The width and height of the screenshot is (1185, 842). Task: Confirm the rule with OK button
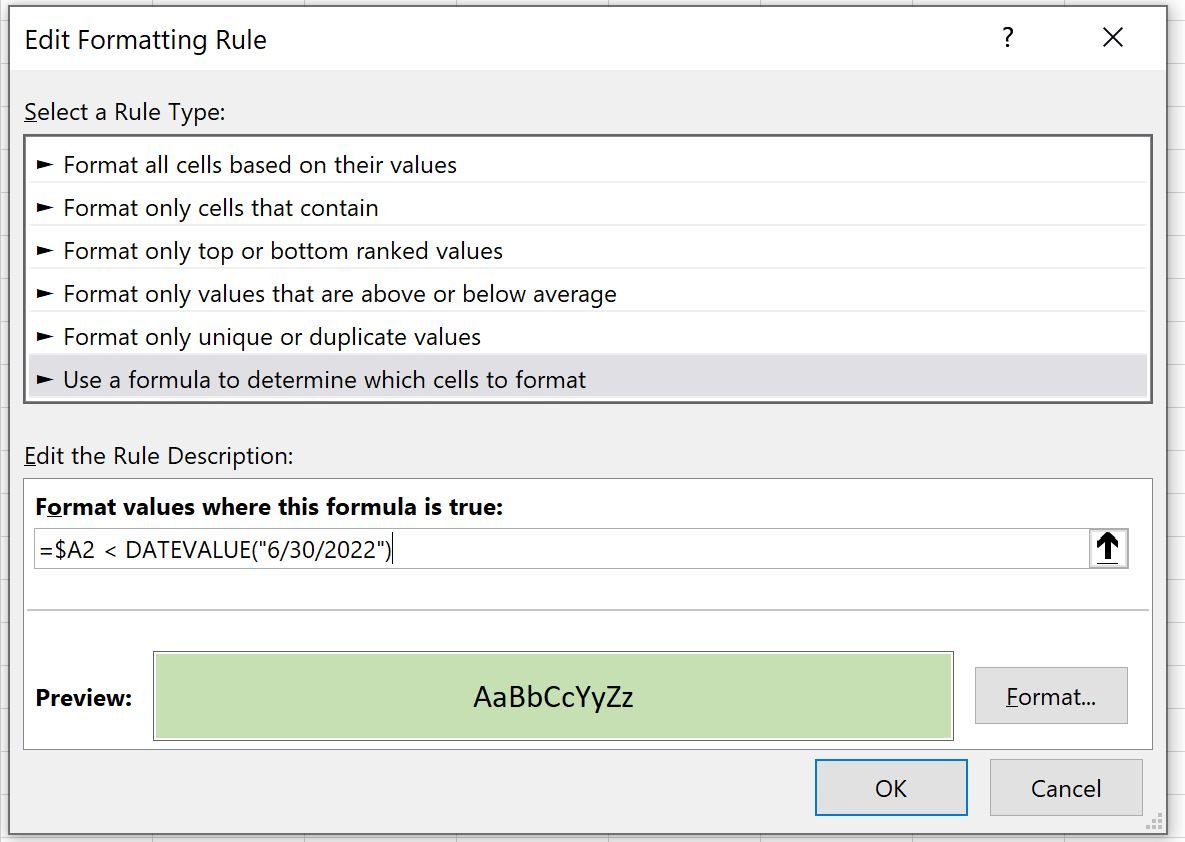click(891, 788)
